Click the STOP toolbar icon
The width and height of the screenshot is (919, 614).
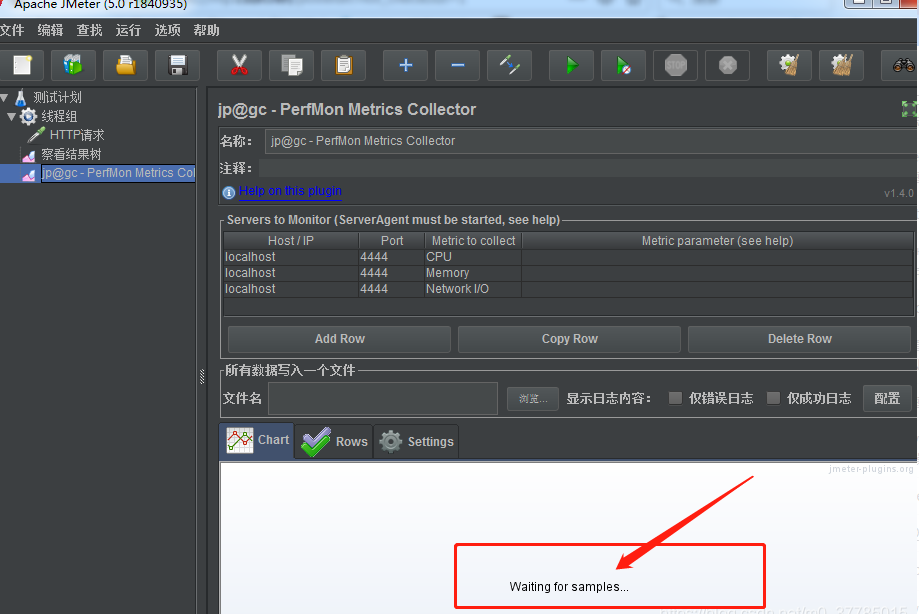coord(675,65)
